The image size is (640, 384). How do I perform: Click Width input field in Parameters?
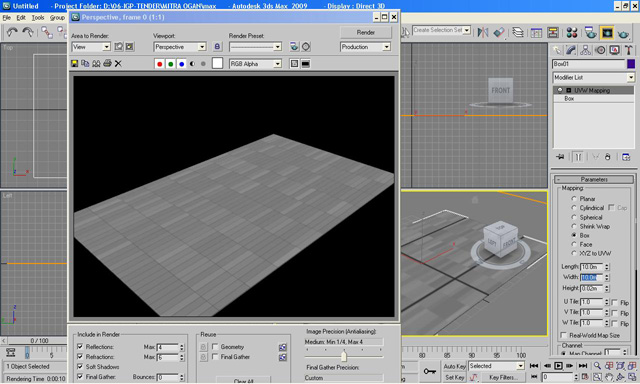592,277
